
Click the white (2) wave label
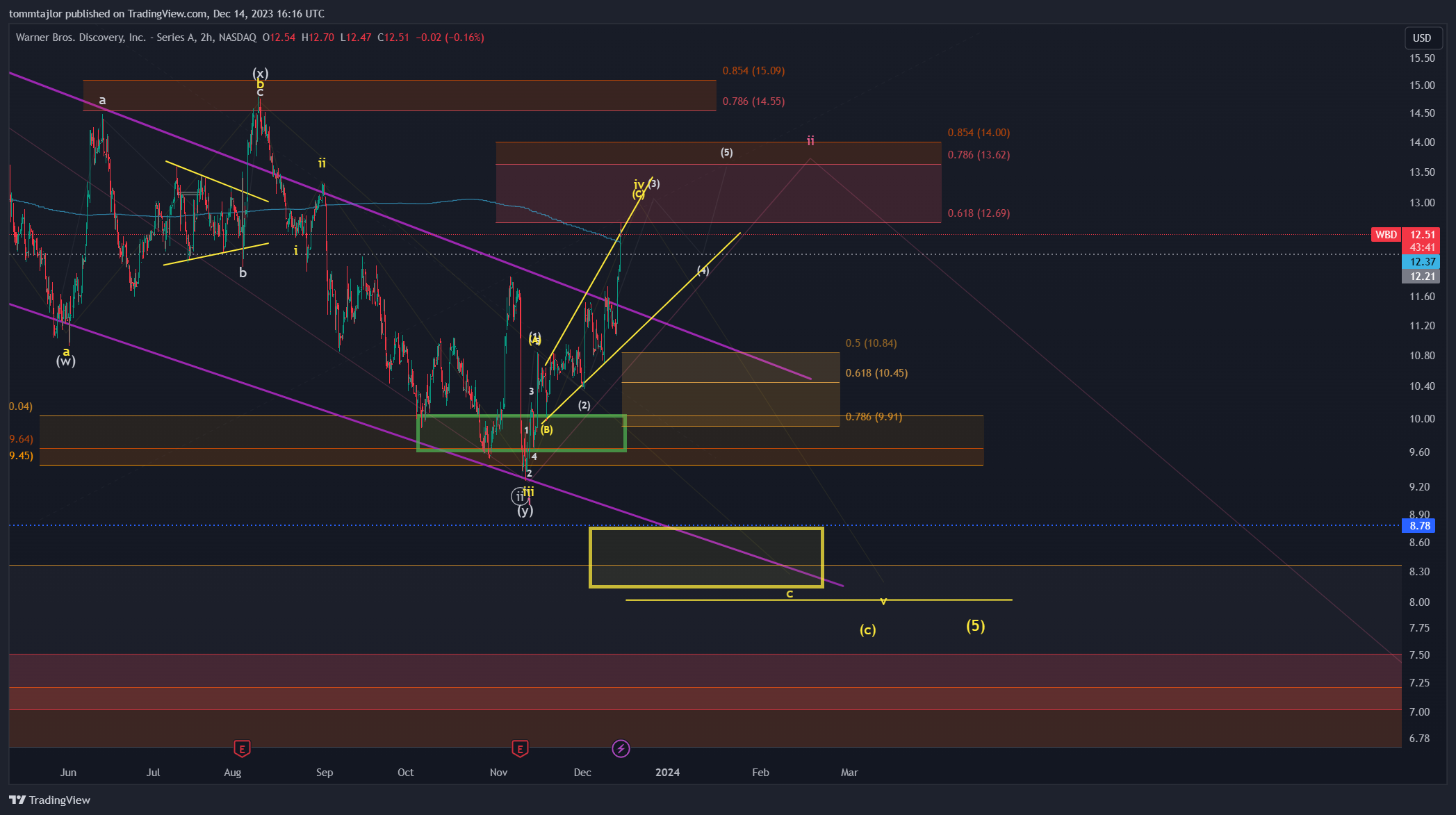coord(584,405)
